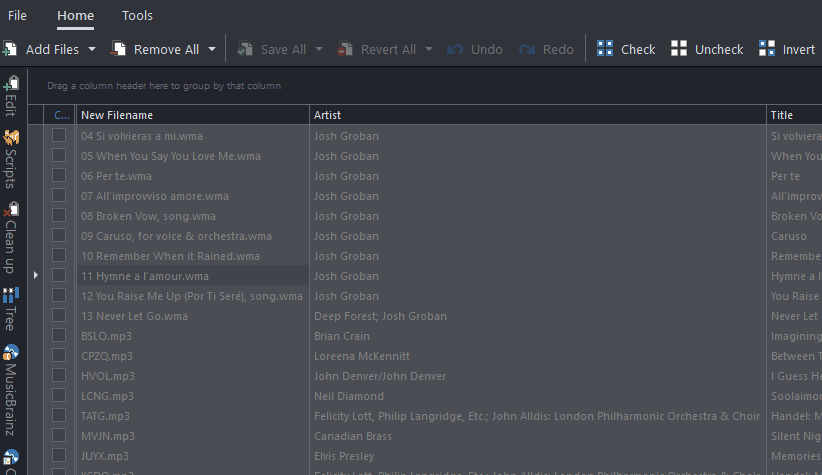822x475 pixels.
Task: Check the box for LCNG.mp3
Action: [x=59, y=395]
